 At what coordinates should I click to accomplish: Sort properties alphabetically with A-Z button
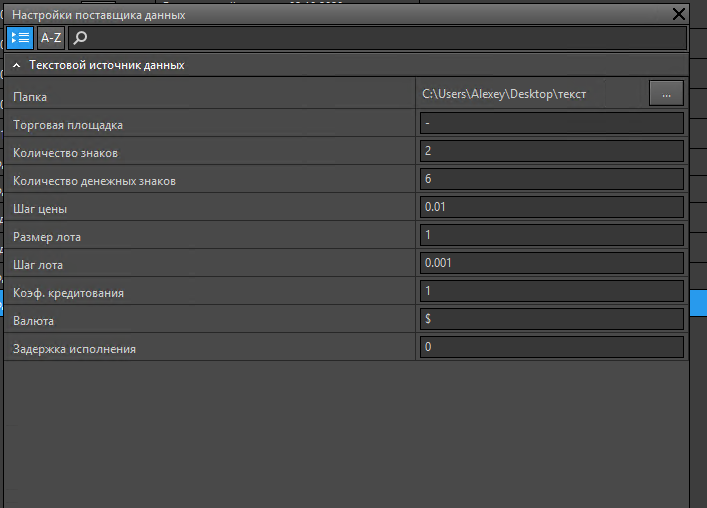(51, 38)
